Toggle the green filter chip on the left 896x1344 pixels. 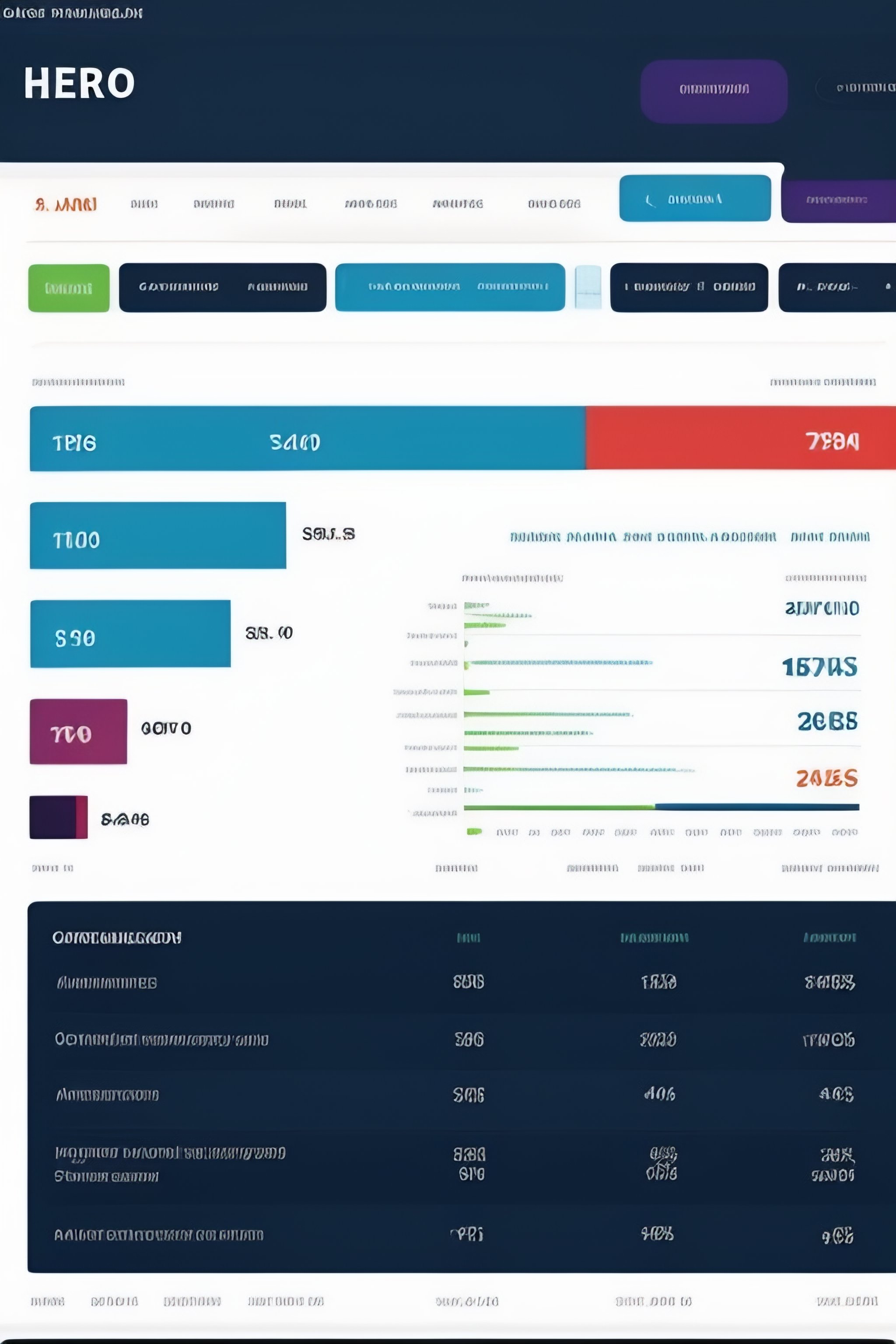coord(69,289)
